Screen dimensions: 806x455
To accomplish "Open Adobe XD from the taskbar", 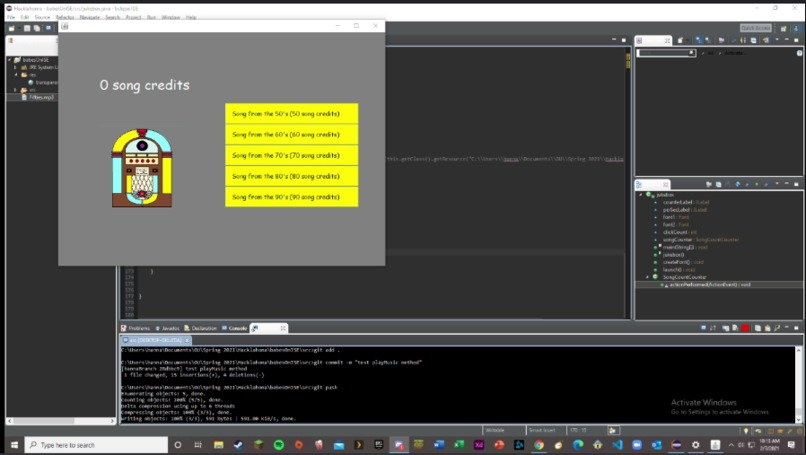I will [x=479, y=445].
